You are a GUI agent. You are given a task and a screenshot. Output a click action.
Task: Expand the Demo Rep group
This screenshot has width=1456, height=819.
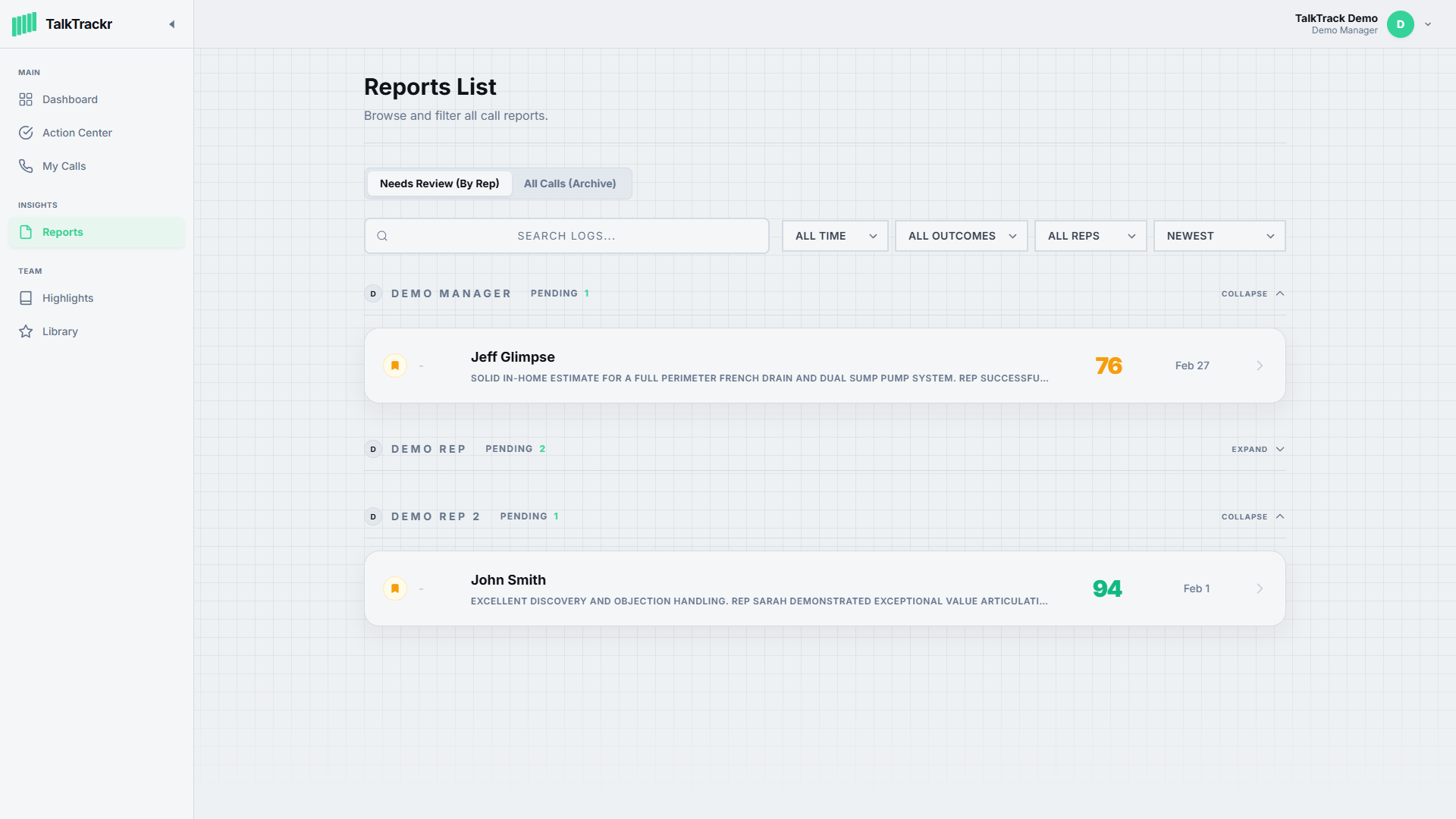pos(1257,449)
